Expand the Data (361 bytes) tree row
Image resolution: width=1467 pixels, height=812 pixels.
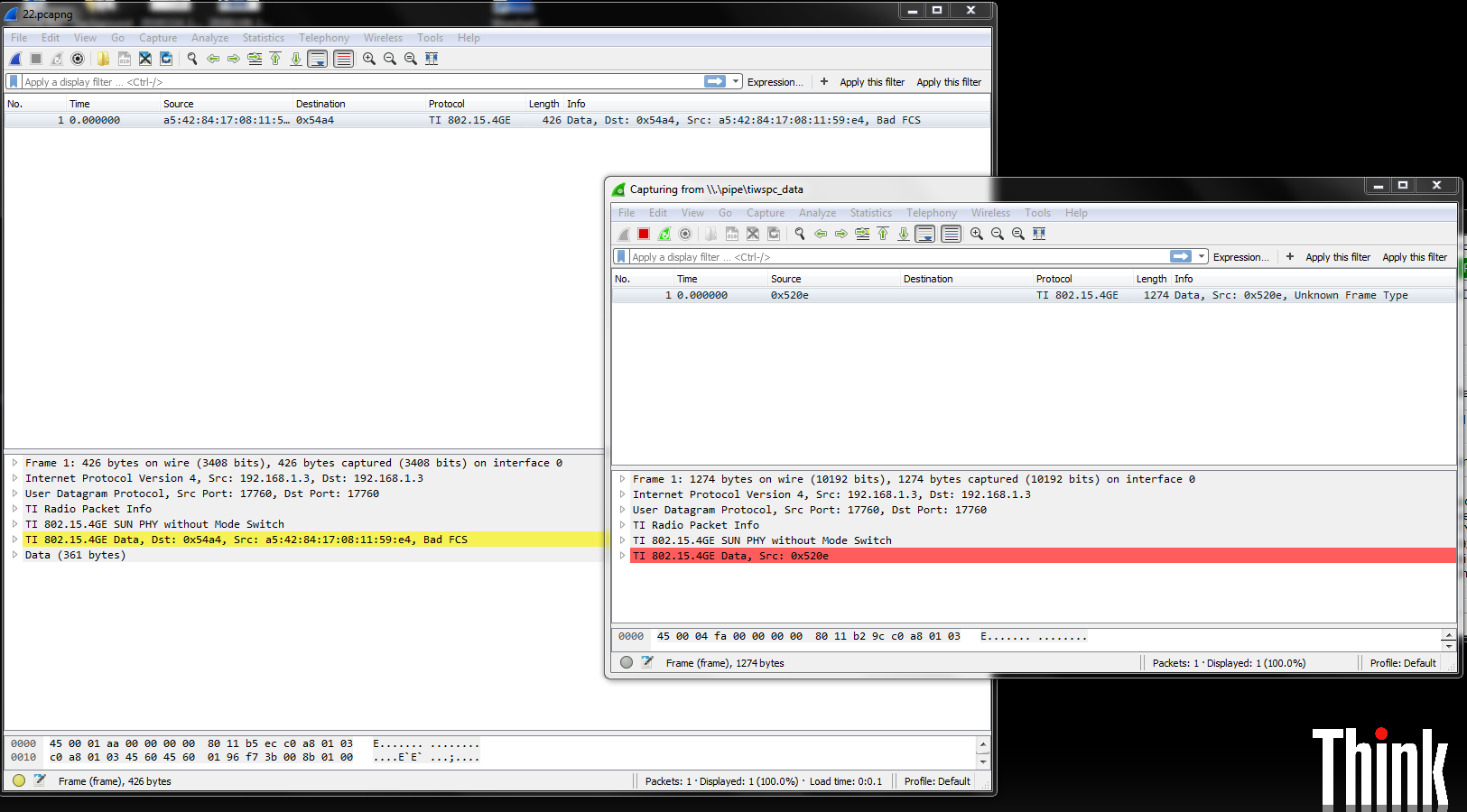point(15,555)
